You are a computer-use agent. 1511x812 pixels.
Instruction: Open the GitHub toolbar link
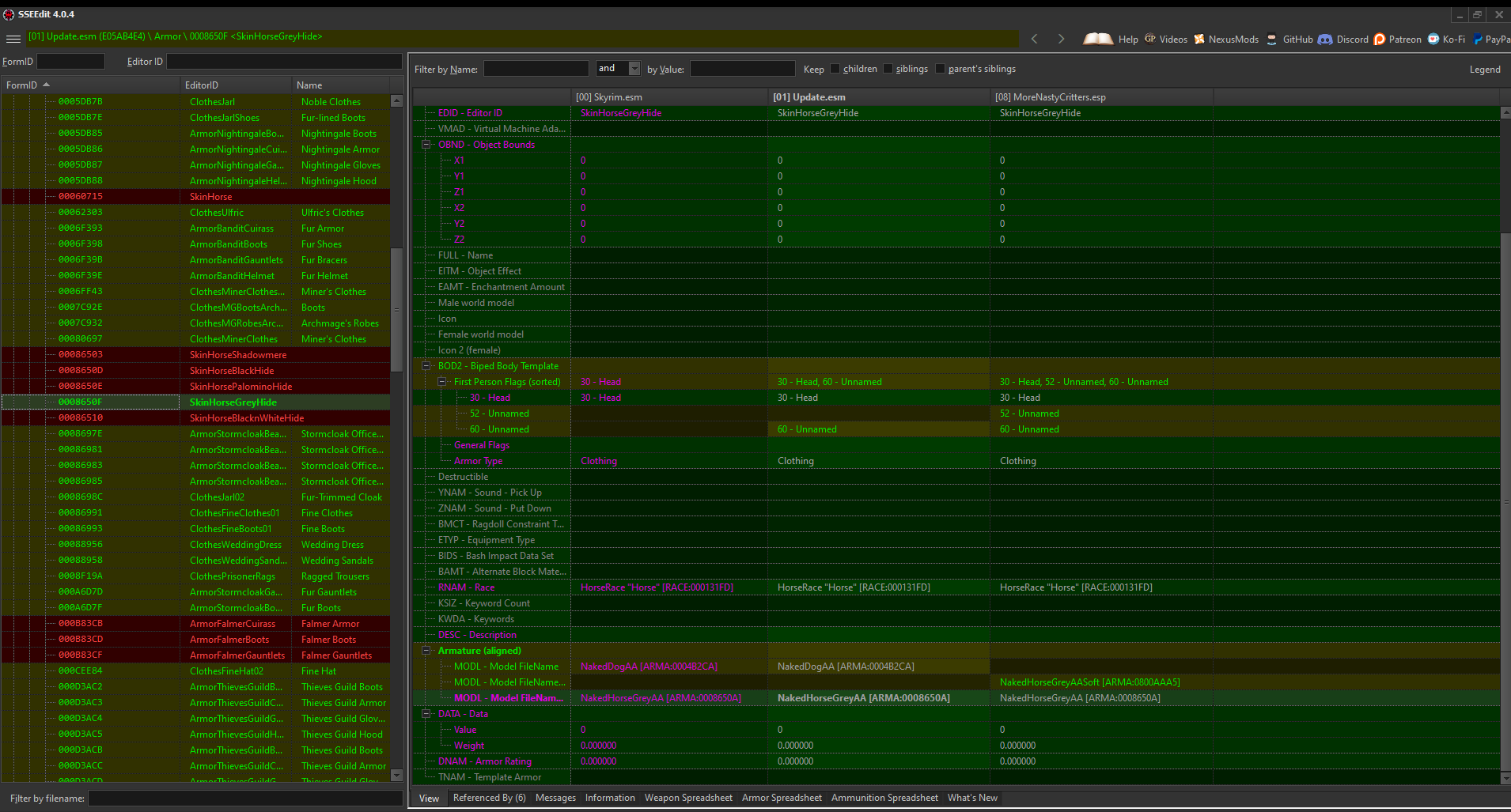click(1290, 39)
